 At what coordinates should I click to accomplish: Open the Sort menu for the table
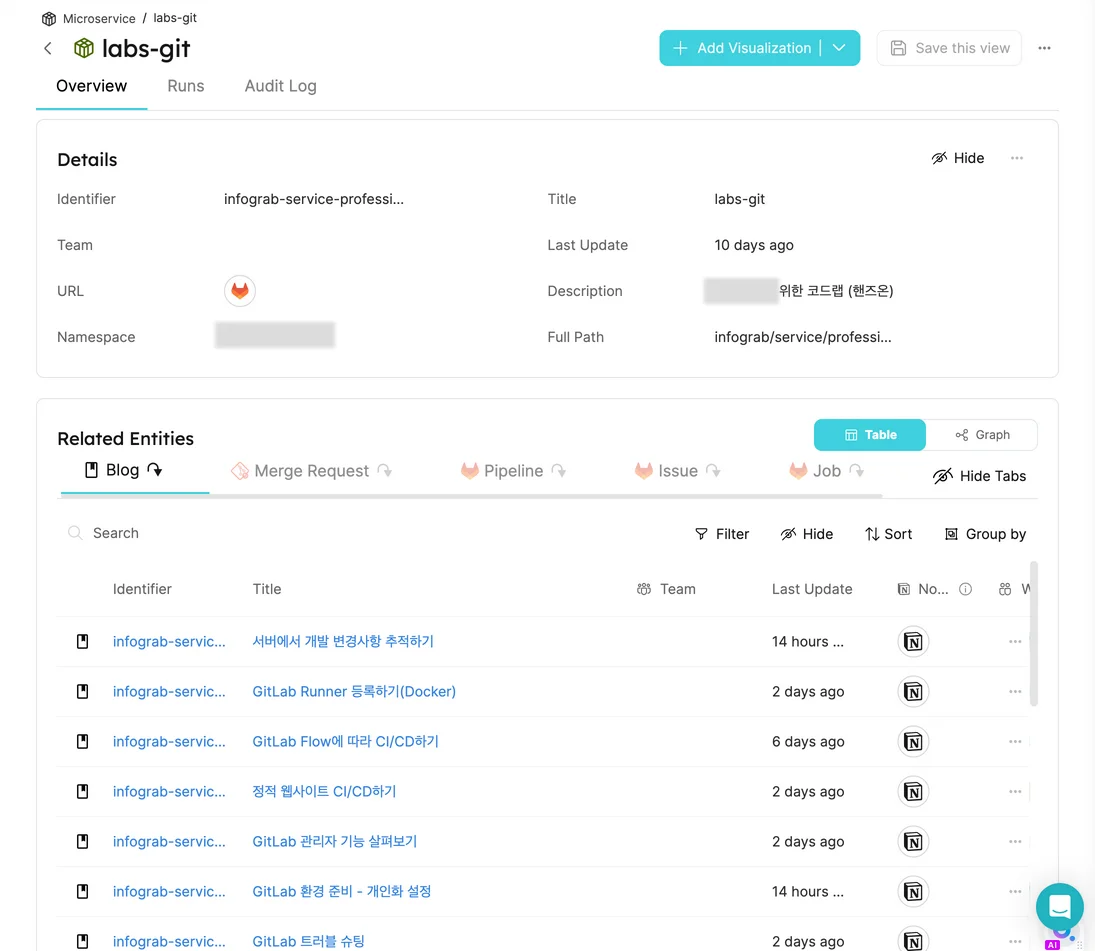point(888,534)
